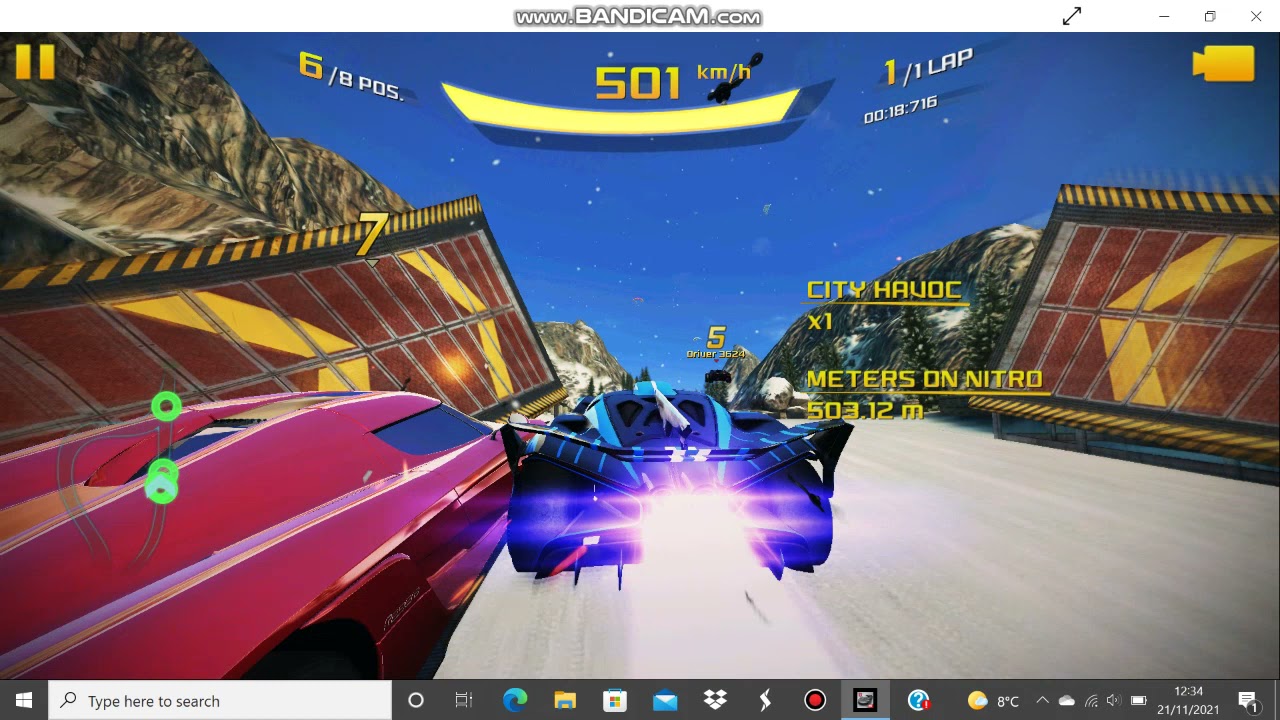Tap the top green track minimap marker
The height and width of the screenshot is (720, 1280).
[166, 407]
